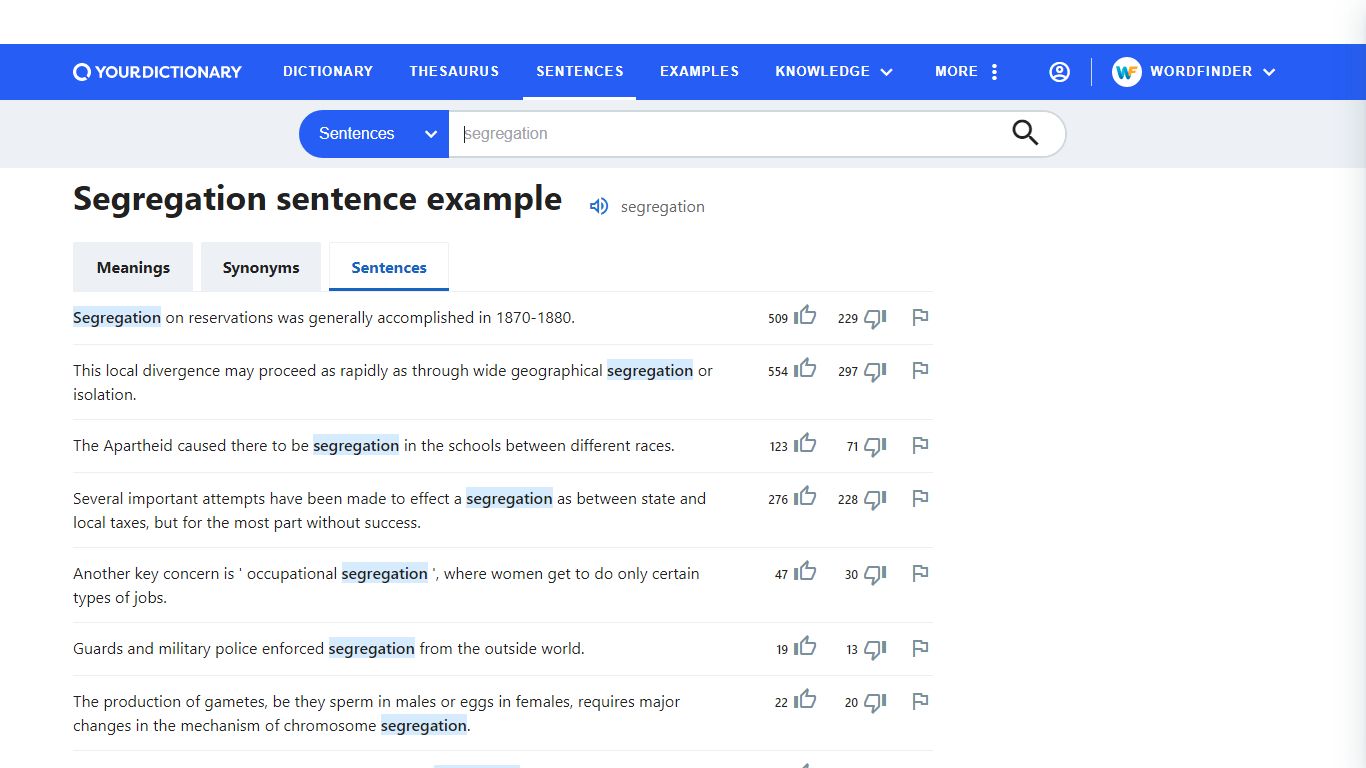This screenshot has width=1366, height=768.
Task: Open the user account profile icon
Action: tap(1059, 72)
